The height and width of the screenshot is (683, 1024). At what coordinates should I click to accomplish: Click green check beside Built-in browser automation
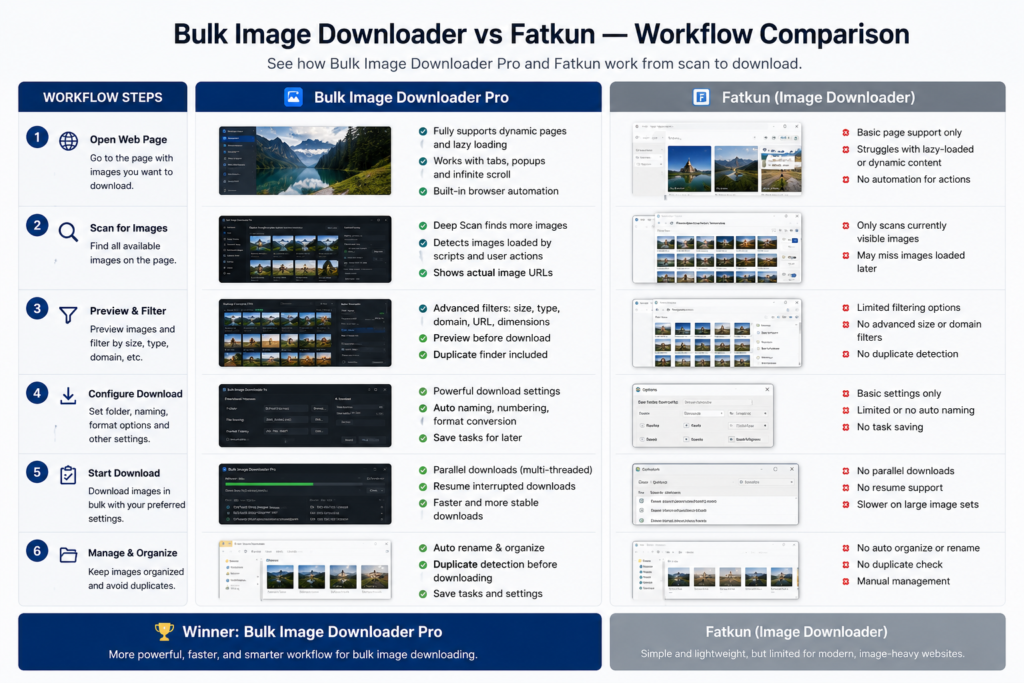423,191
